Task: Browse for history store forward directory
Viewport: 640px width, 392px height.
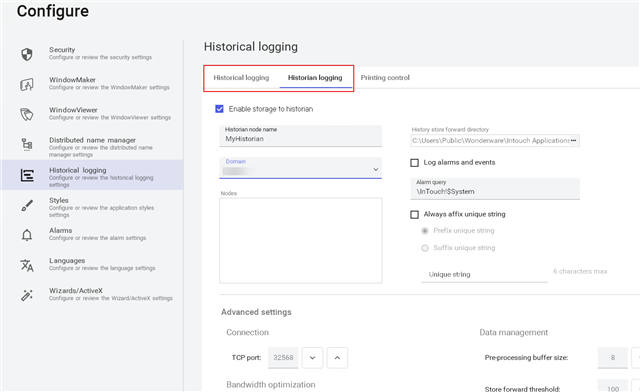Action: pyautogui.click(x=573, y=140)
